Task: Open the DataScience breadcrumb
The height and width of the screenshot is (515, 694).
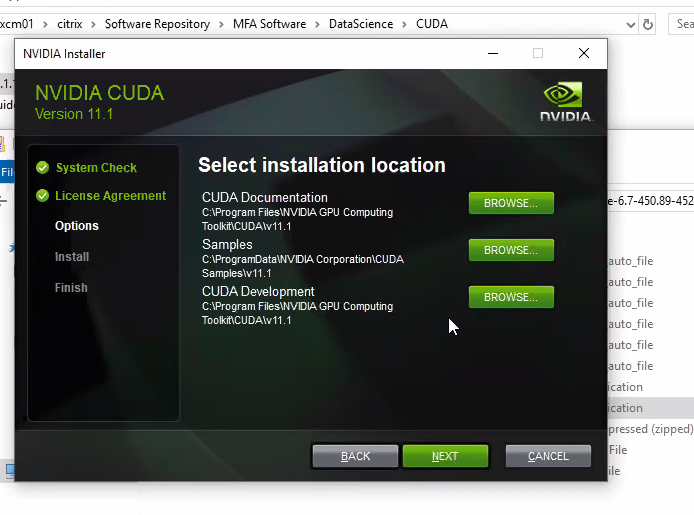Action: click(361, 24)
